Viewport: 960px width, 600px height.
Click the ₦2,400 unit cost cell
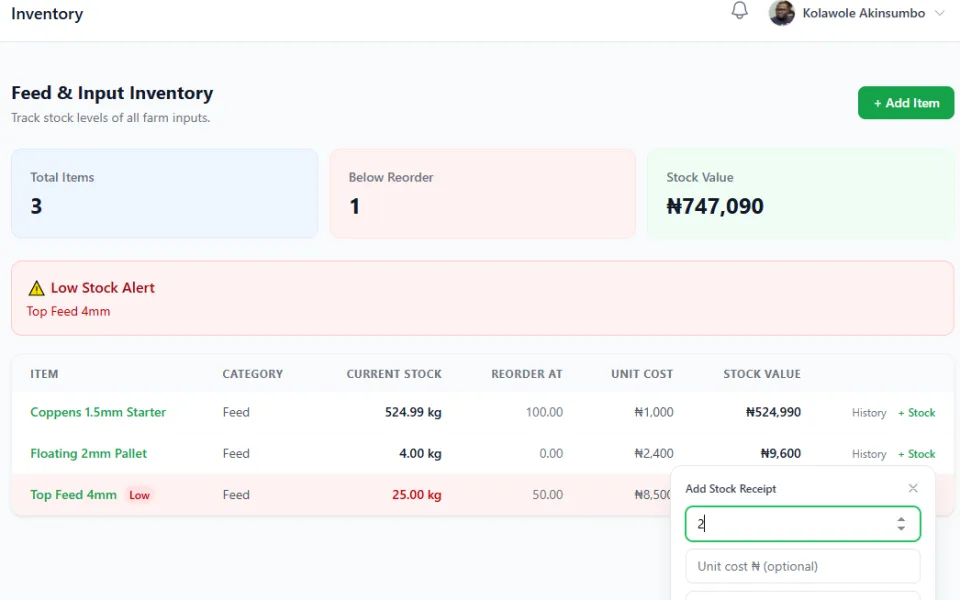[x=654, y=454]
